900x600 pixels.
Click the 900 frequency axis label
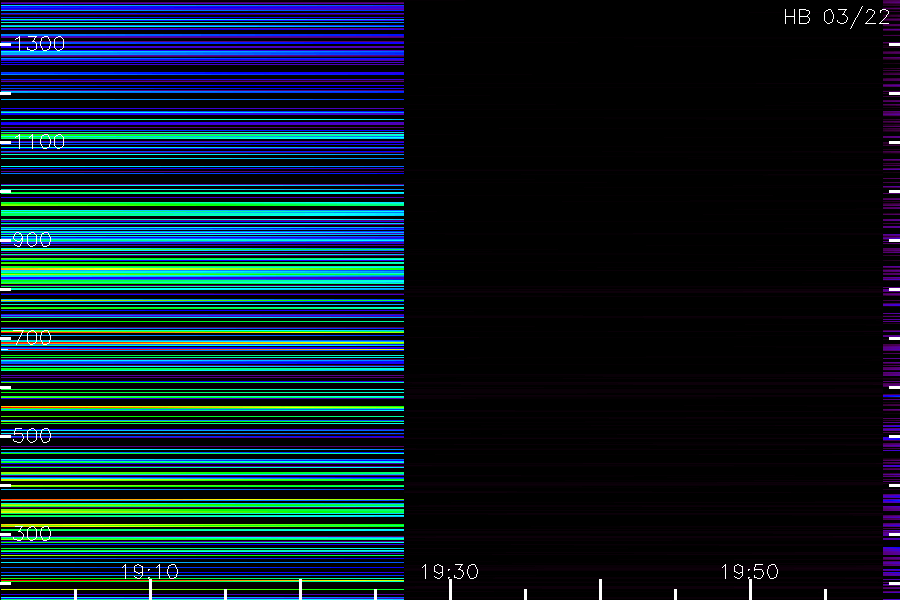point(32,239)
